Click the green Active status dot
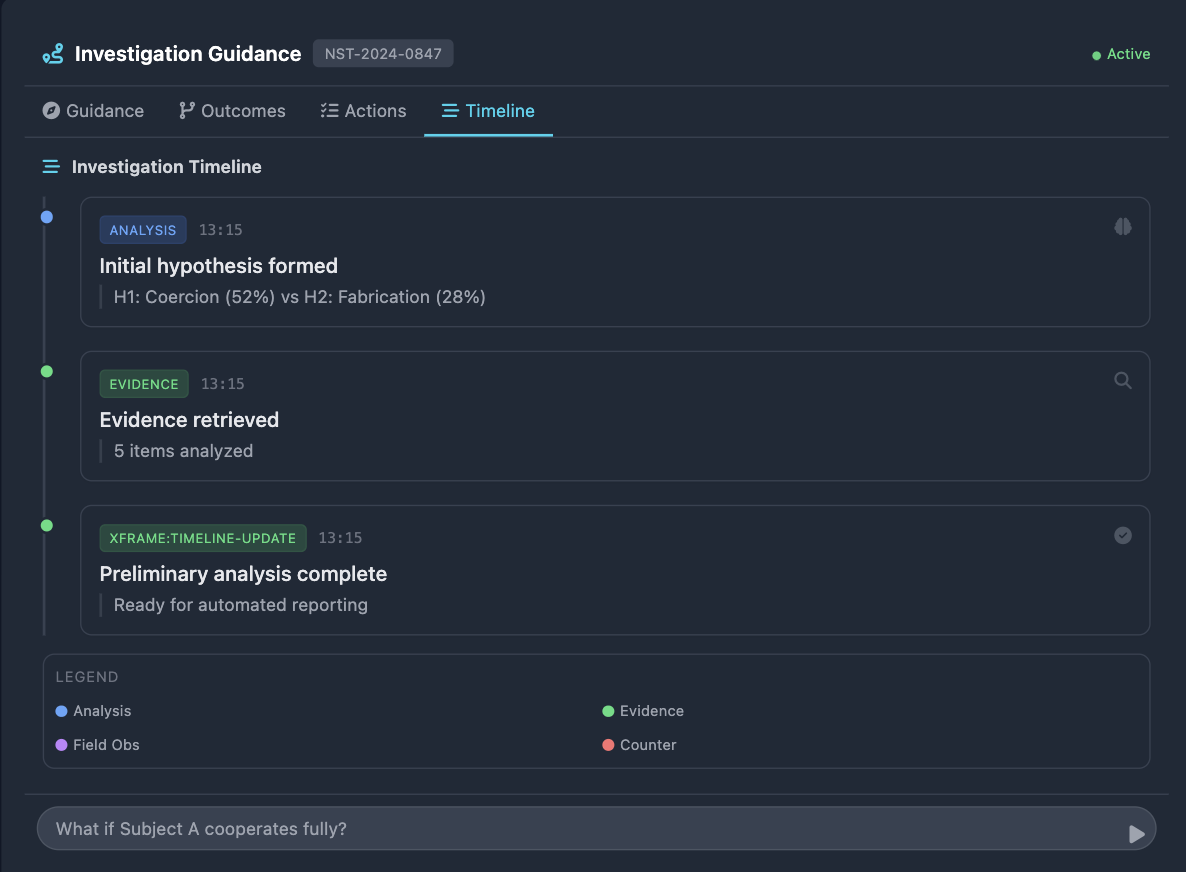This screenshot has height=872, width=1186. coord(1096,55)
